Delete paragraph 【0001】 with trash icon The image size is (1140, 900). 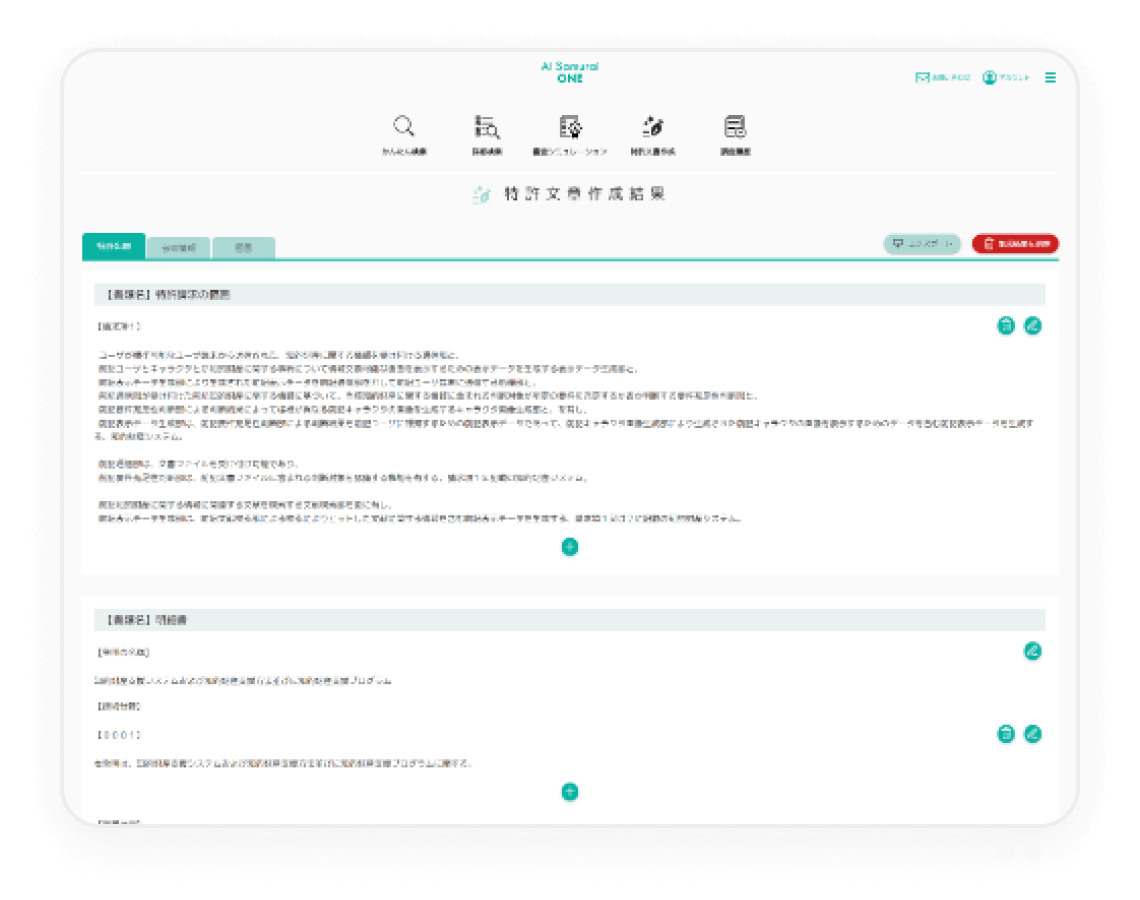[x=1005, y=734]
